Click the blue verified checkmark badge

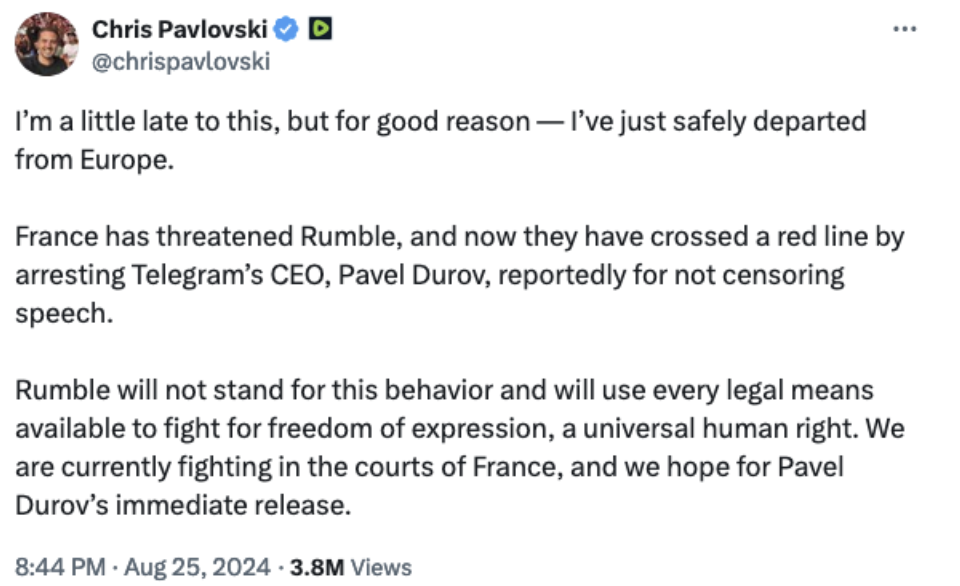[285, 29]
